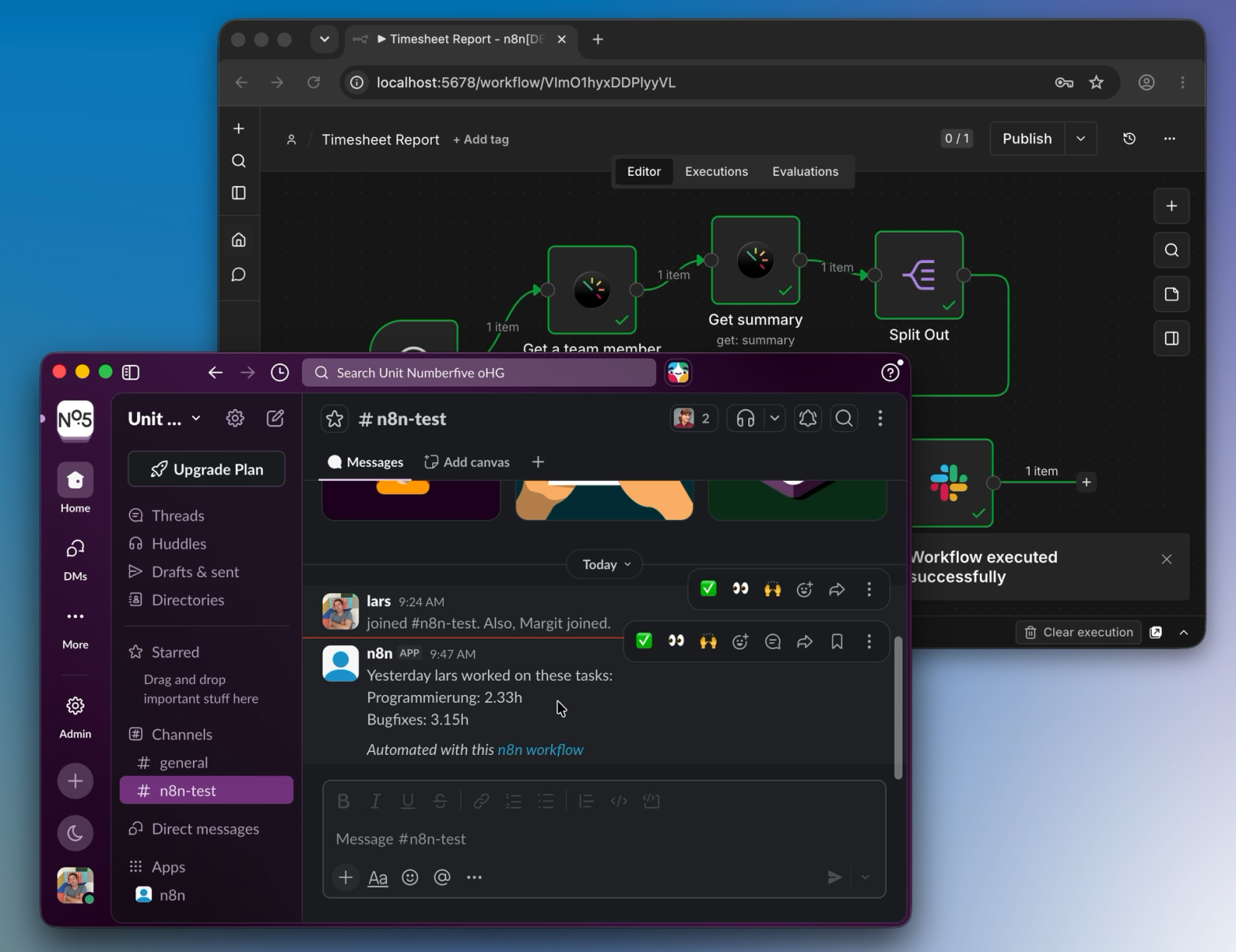Toggle strikethrough formatting in Slack composer
Viewport: 1236px width, 952px height.
(440, 801)
